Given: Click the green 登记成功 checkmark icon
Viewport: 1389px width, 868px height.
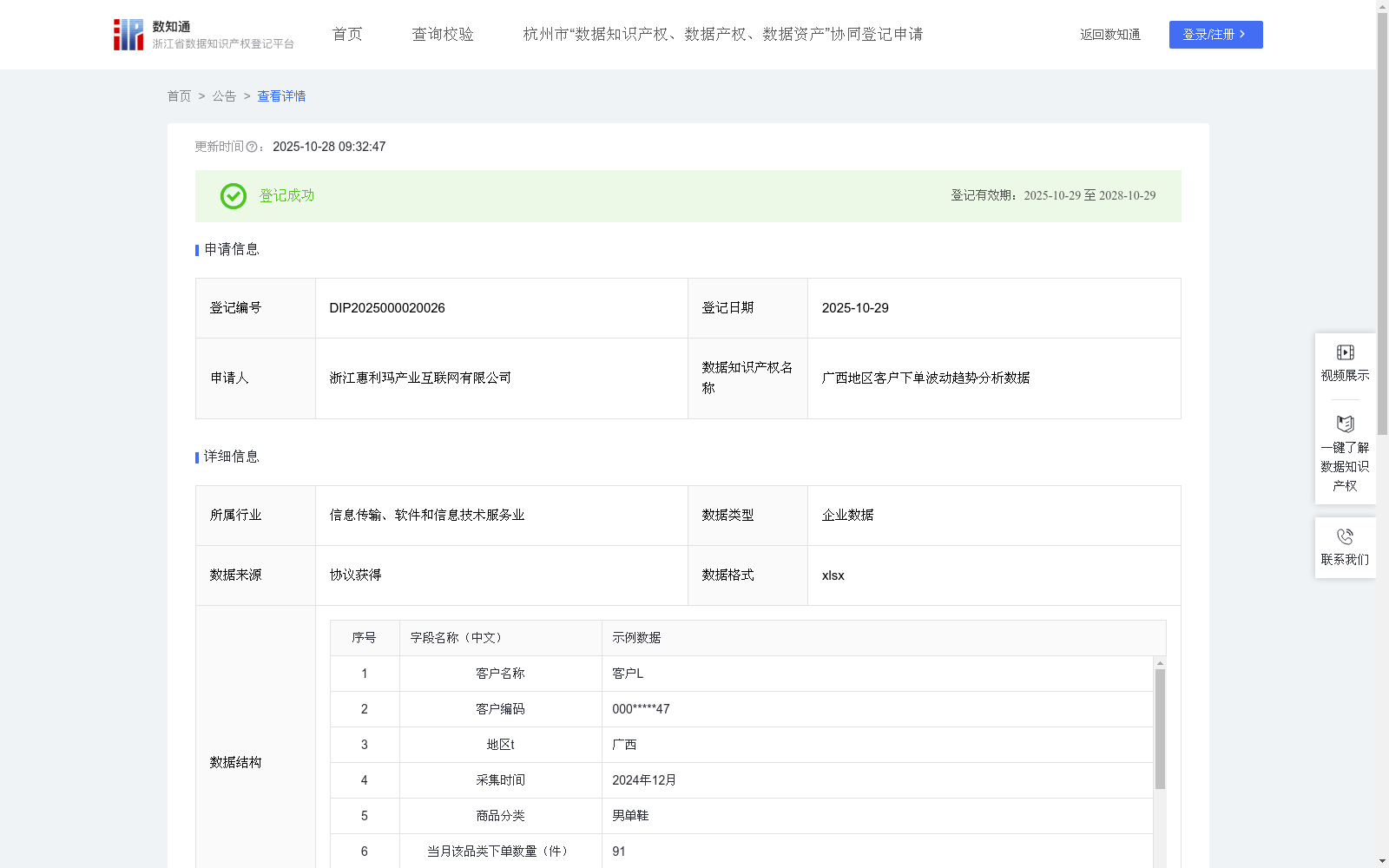Looking at the screenshot, I should [233, 196].
